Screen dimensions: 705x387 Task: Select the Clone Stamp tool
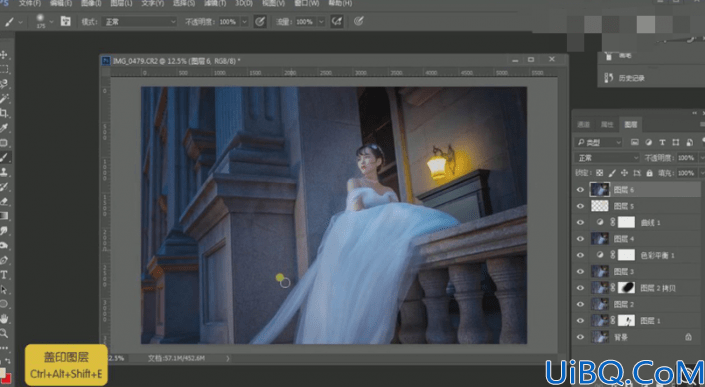pos(4,172)
